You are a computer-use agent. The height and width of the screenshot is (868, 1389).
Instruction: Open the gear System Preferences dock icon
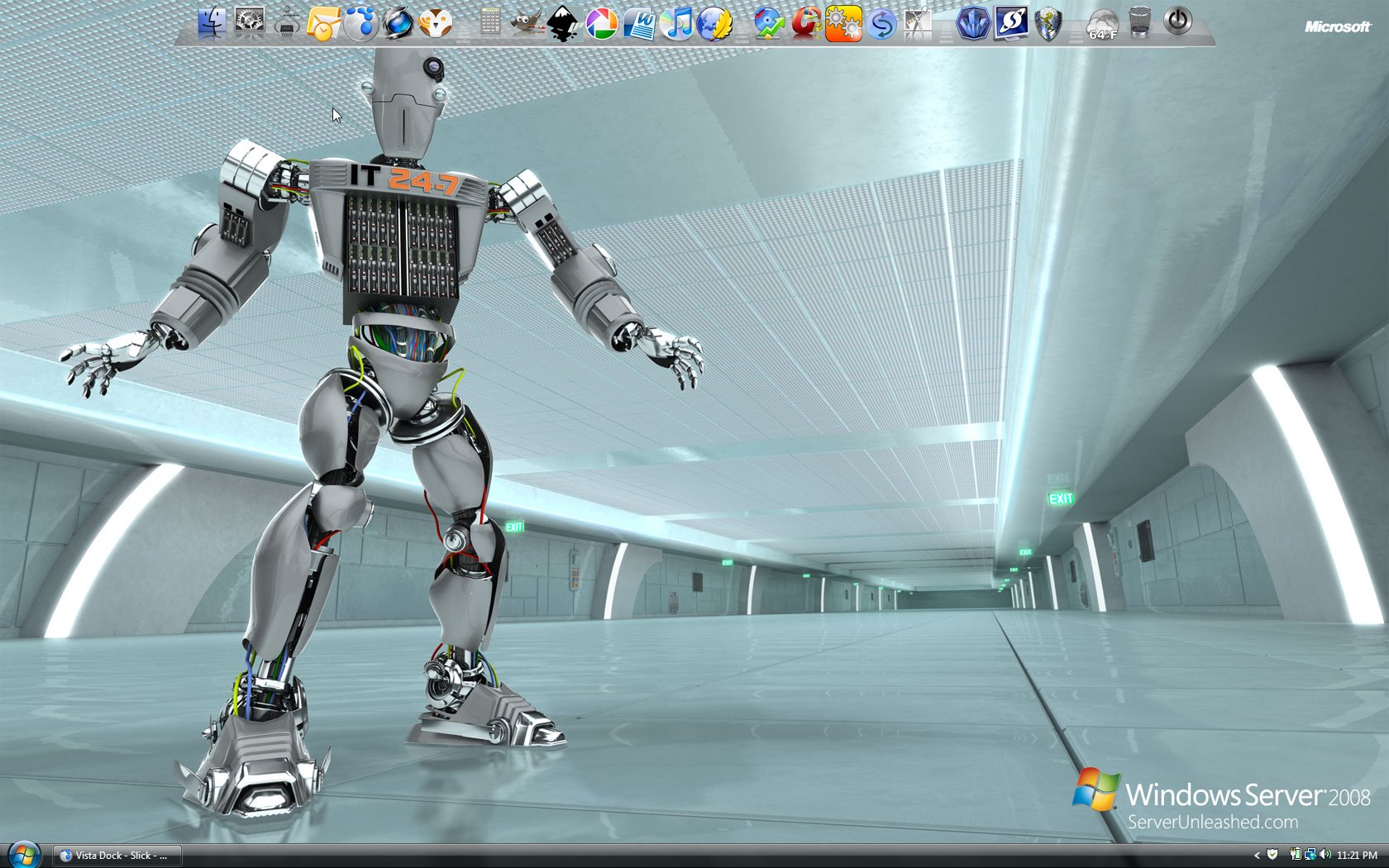(249, 21)
